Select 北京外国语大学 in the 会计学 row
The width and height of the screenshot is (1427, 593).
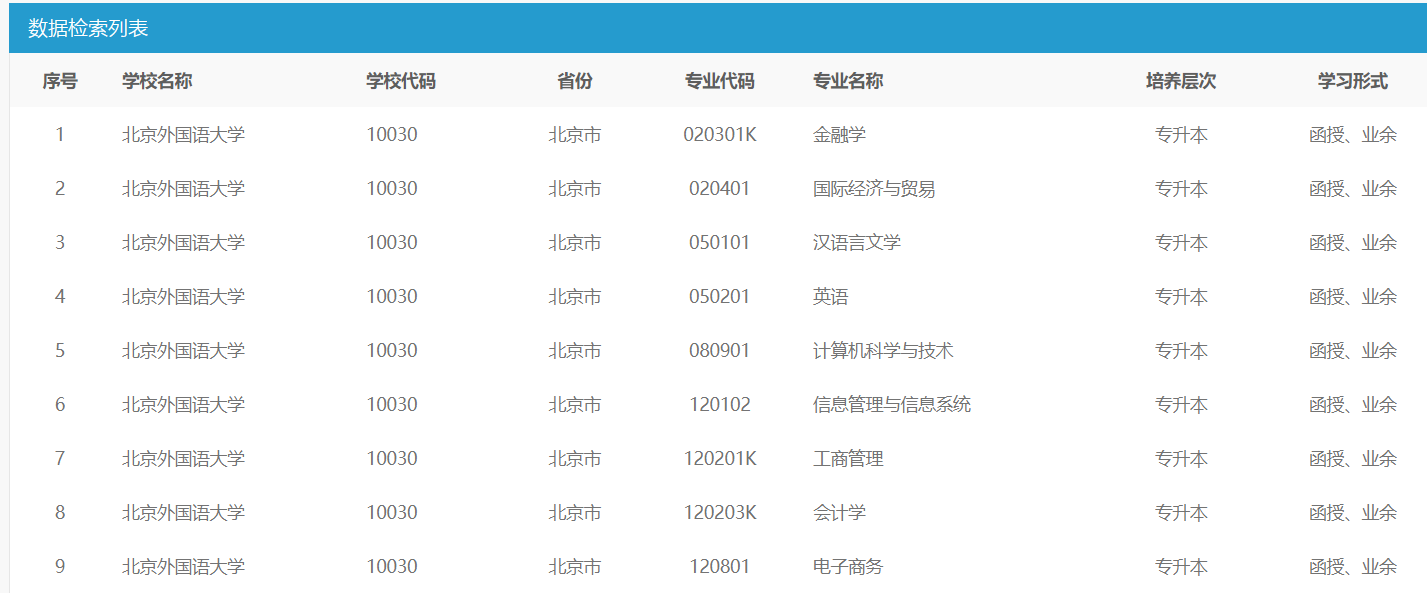(x=183, y=513)
